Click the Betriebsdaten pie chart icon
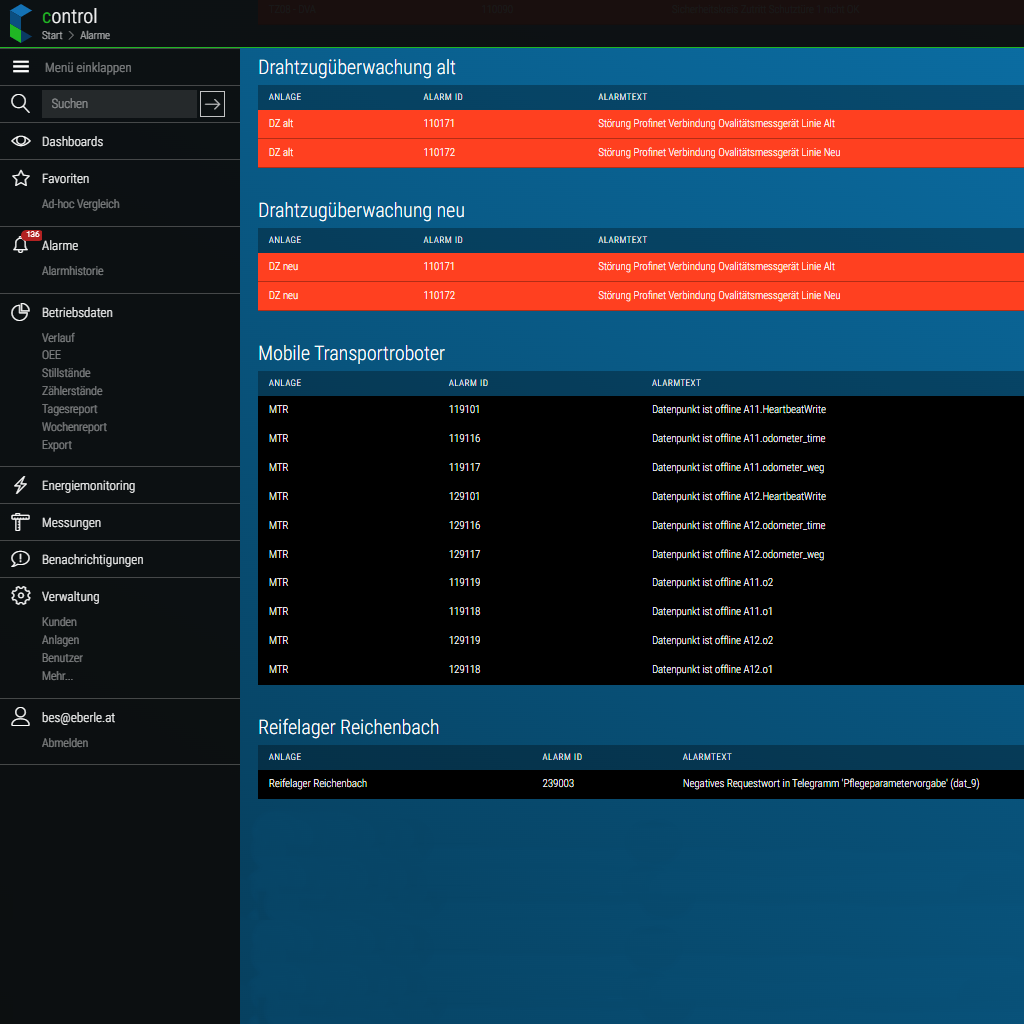The height and width of the screenshot is (1024, 1024). (20, 312)
